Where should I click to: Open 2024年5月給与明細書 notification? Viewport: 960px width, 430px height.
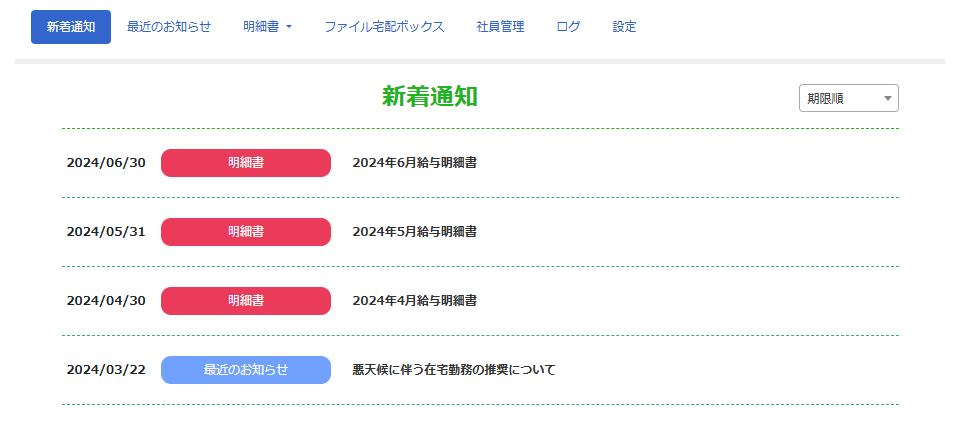click(414, 232)
